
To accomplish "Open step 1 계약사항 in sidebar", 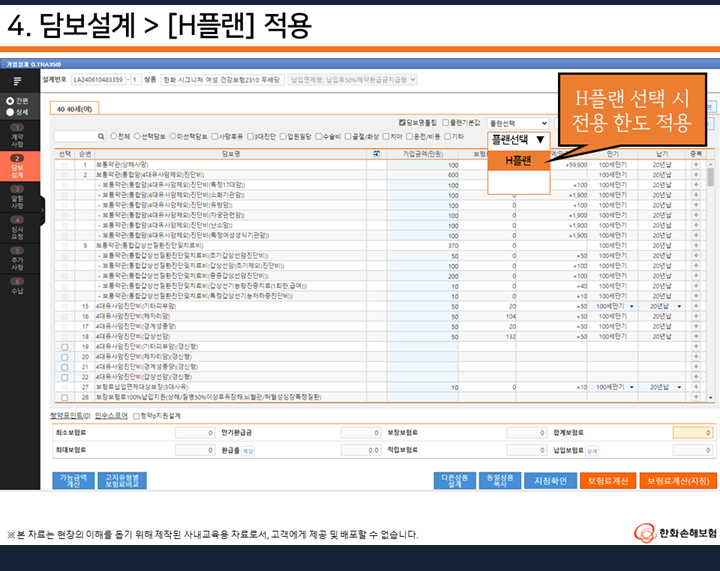I will coord(17,136).
